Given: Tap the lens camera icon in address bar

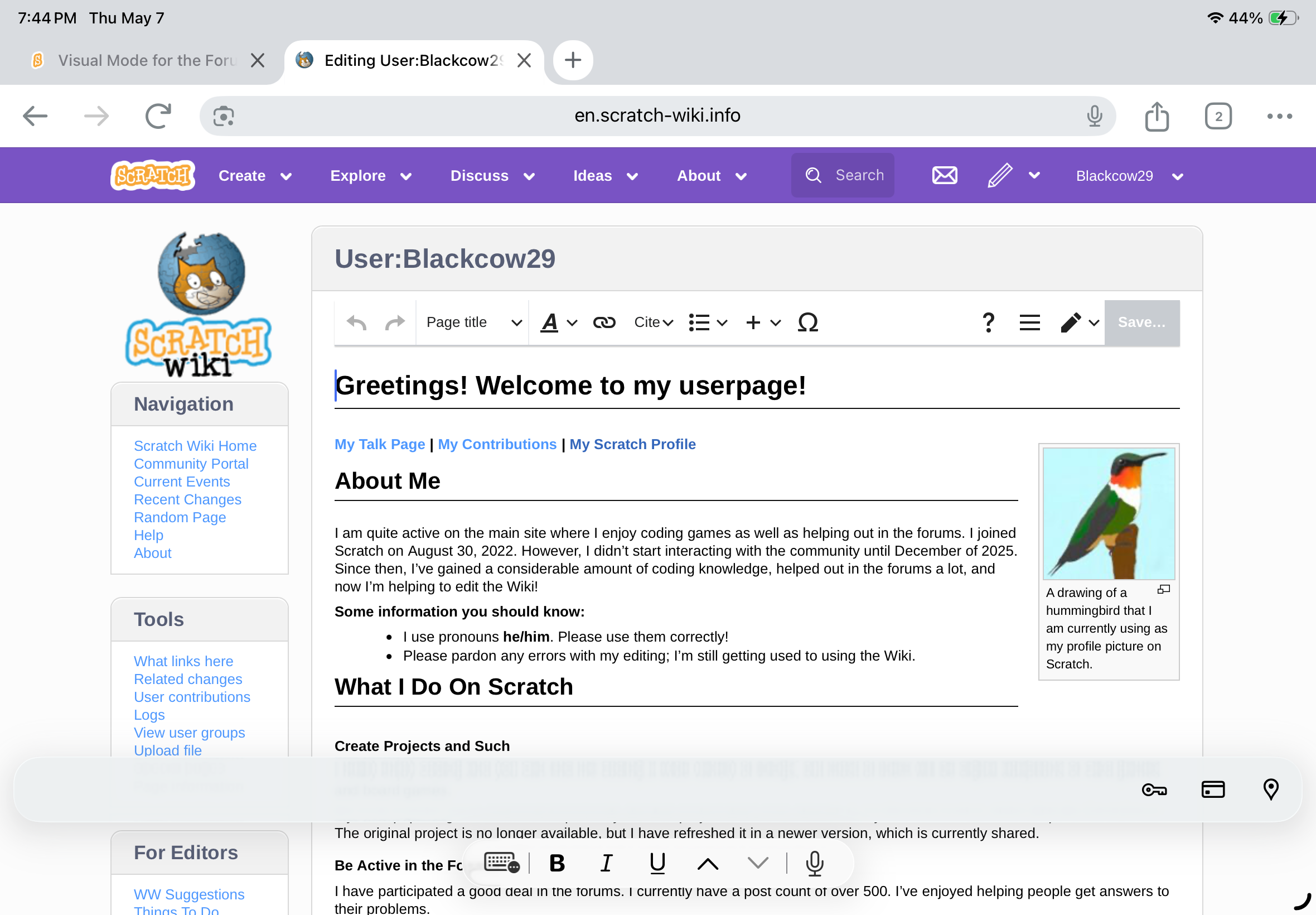Looking at the screenshot, I should click(x=224, y=117).
